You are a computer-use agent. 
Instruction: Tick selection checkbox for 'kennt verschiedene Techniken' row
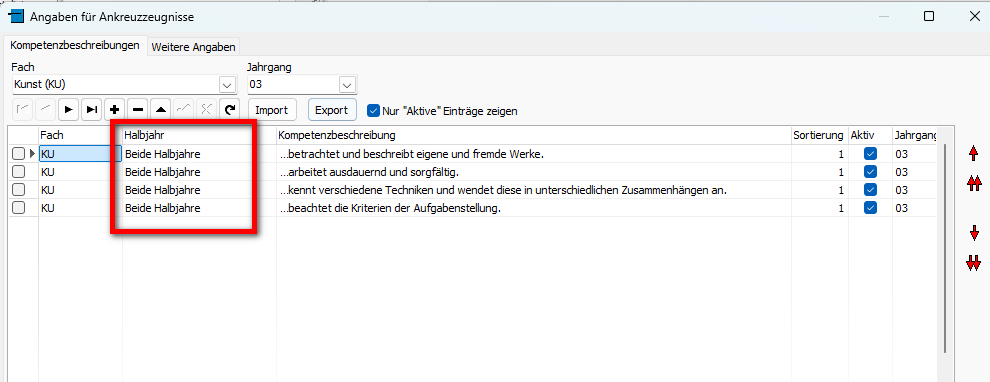tap(18, 190)
